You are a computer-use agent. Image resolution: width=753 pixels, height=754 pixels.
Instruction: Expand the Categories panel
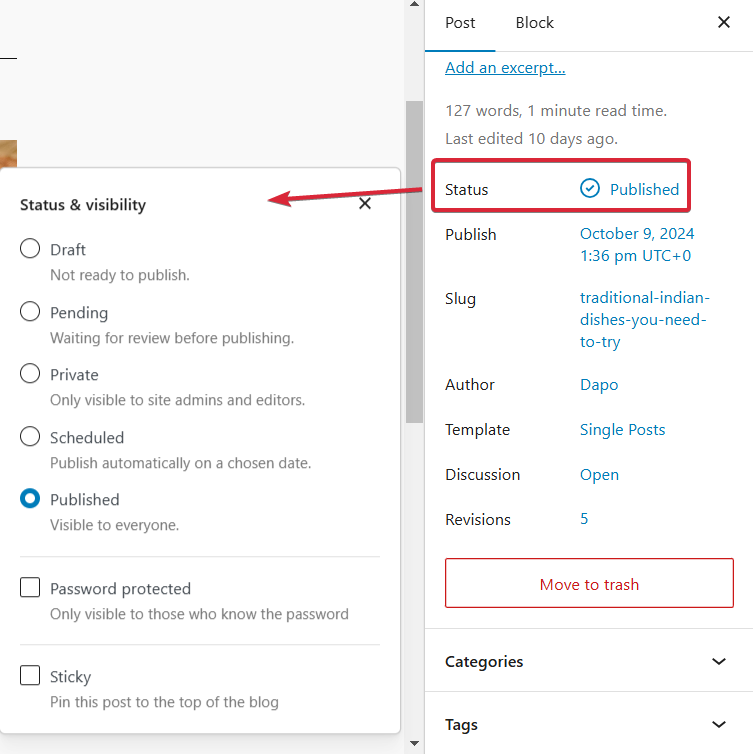click(x=718, y=661)
